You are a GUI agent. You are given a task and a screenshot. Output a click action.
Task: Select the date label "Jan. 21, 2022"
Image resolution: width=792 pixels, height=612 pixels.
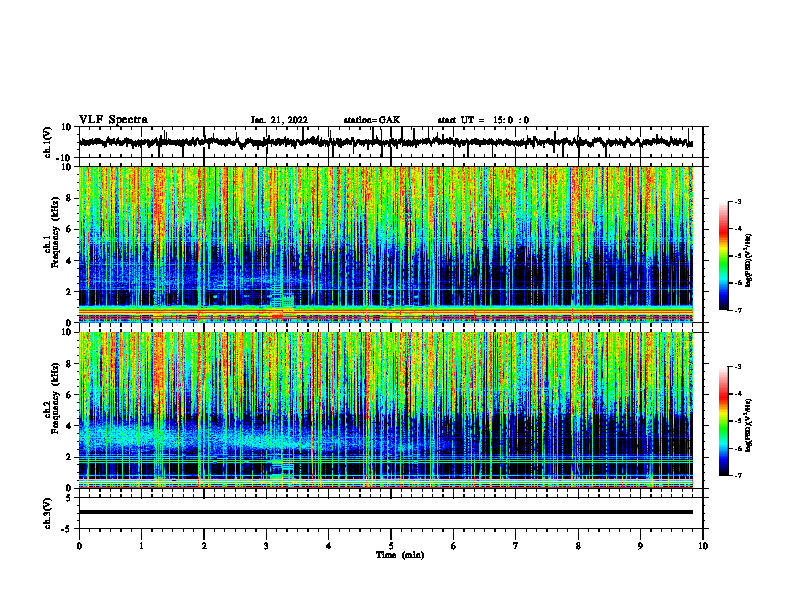point(279,120)
